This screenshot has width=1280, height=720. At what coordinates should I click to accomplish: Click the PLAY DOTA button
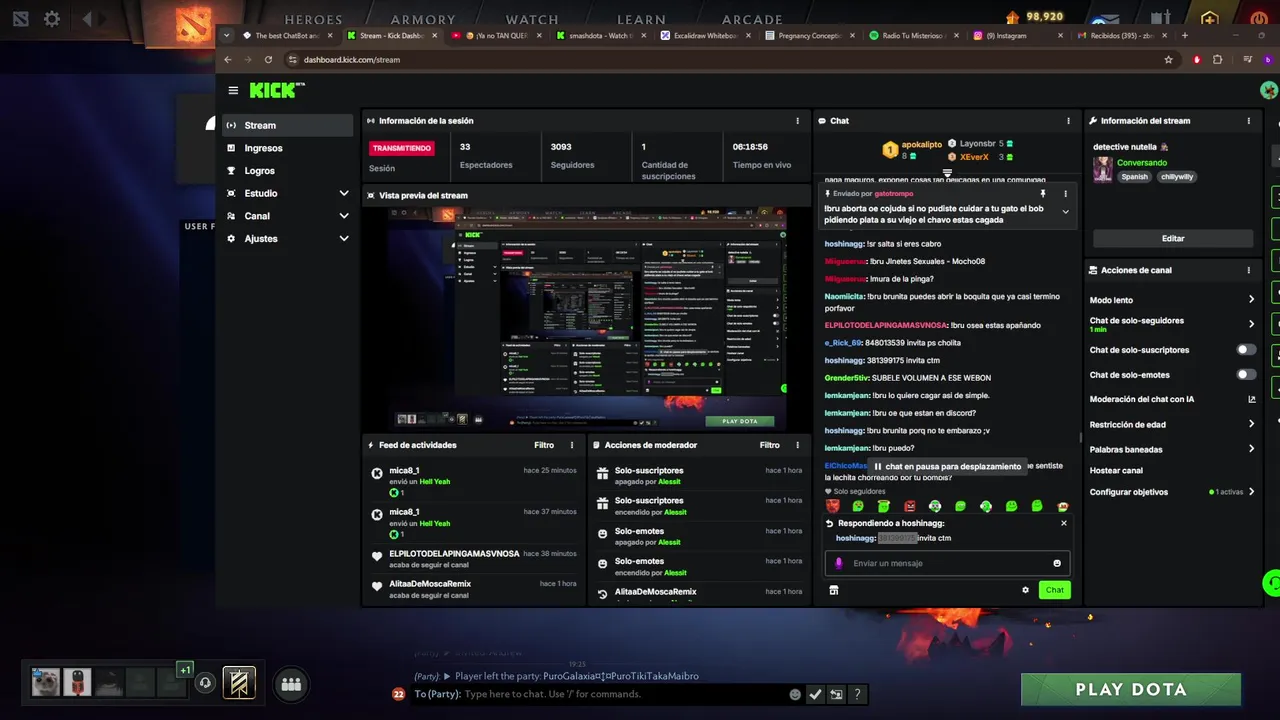pyautogui.click(x=1131, y=690)
